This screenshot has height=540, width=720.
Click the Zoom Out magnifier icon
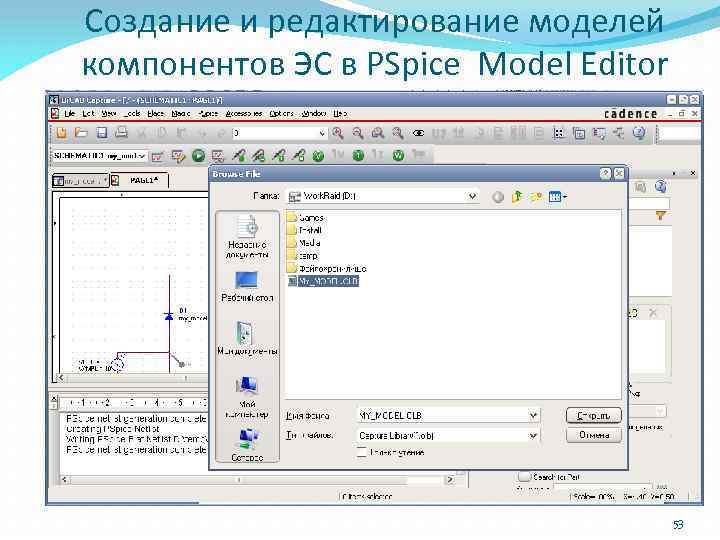pyautogui.click(x=357, y=133)
